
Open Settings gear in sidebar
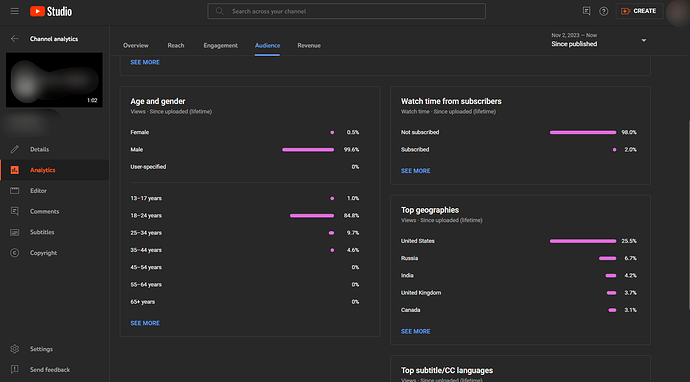(15, 349)
